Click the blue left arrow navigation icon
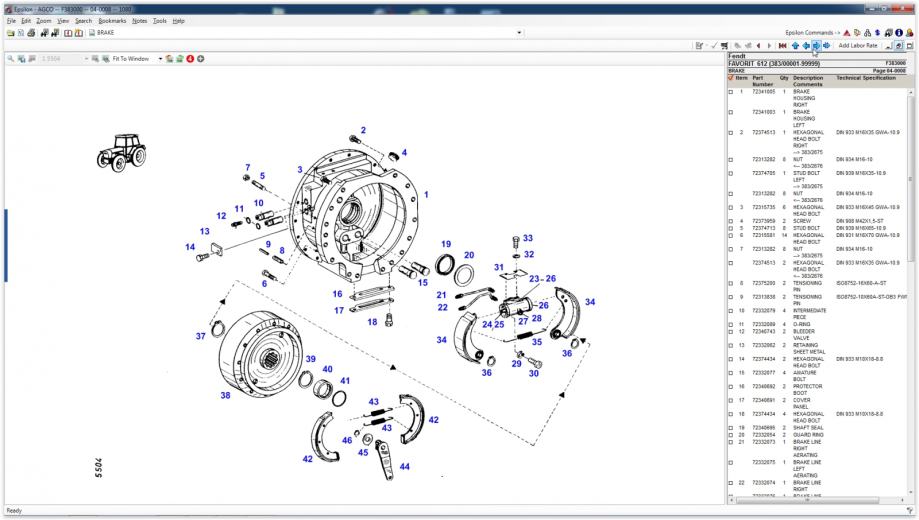The image size is (919, 520). (806, 46)
